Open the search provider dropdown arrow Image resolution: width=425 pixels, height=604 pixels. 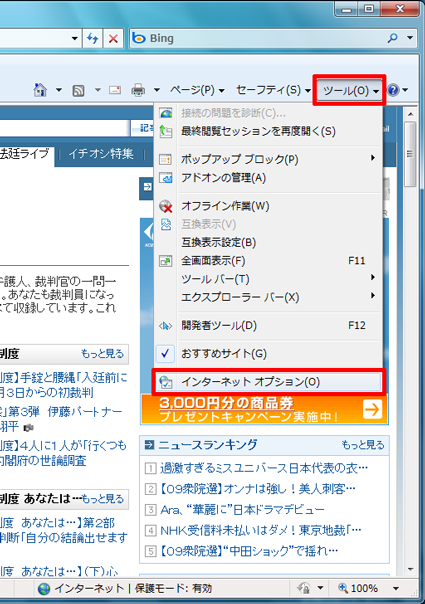tap(410, 38)
